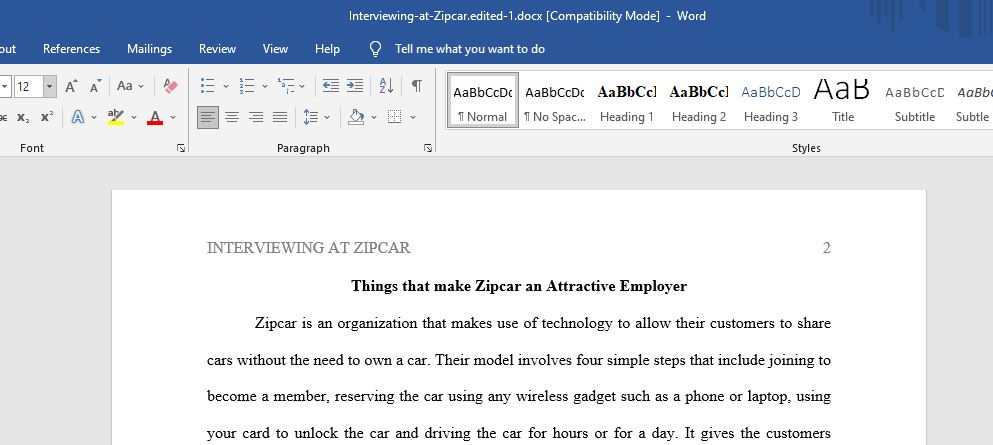This screenshot has width=993, height=445.
Task: Apply red font color
Action: point(155,117)
